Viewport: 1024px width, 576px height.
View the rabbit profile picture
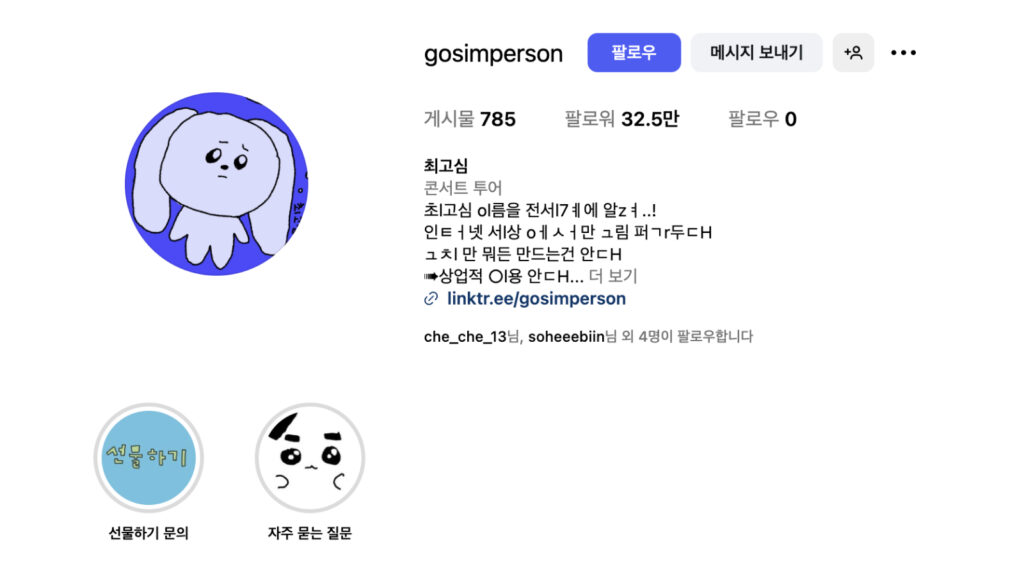(x=216, y=184)
